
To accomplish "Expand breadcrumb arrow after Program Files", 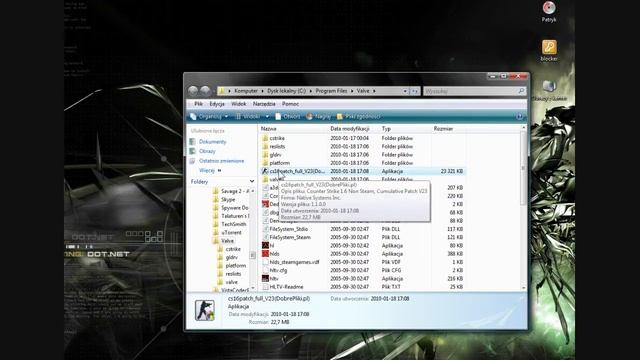I will click(352, 91).
